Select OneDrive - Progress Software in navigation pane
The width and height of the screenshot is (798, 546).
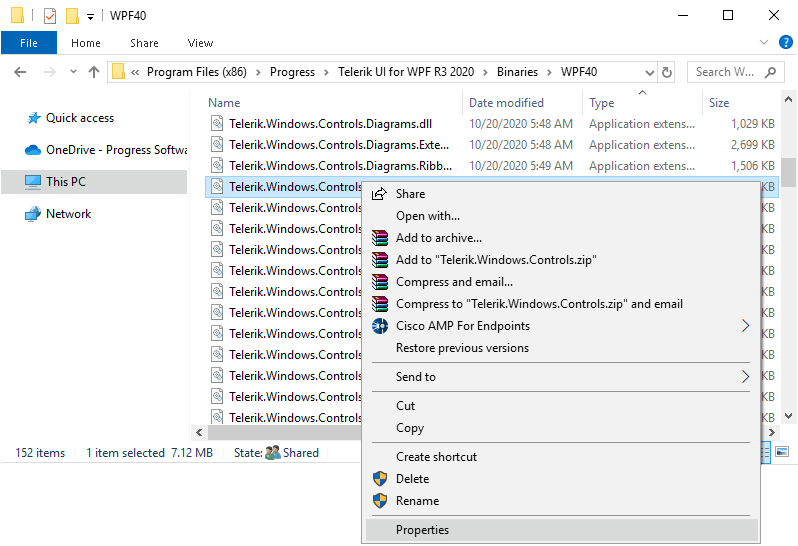coord(106,150)
